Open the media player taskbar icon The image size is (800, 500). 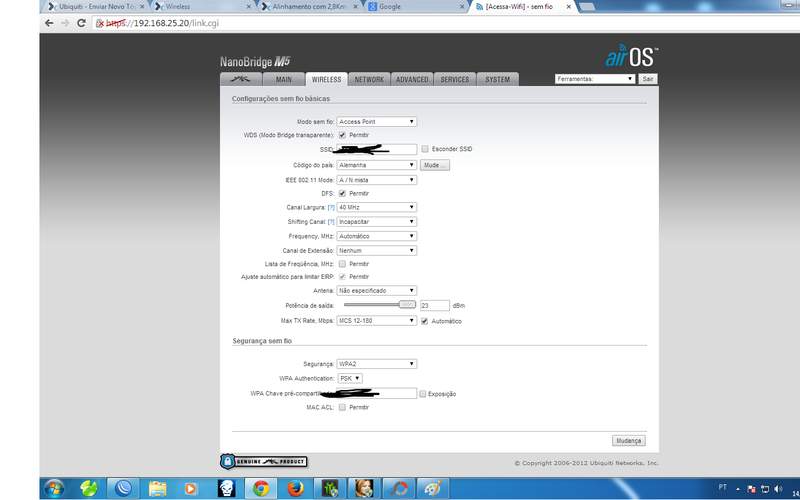tap(191, 489)
